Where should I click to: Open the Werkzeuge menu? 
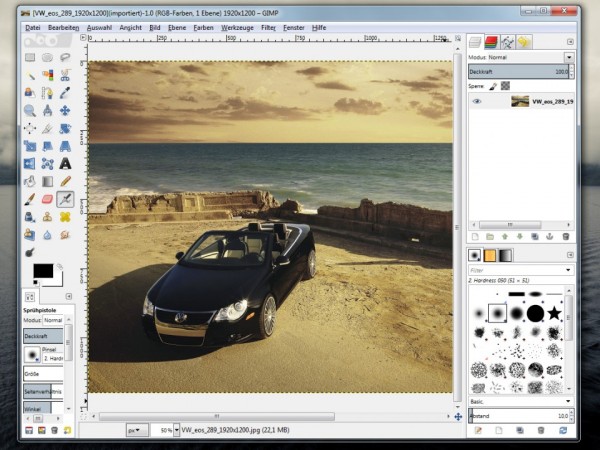coord(235,28)
